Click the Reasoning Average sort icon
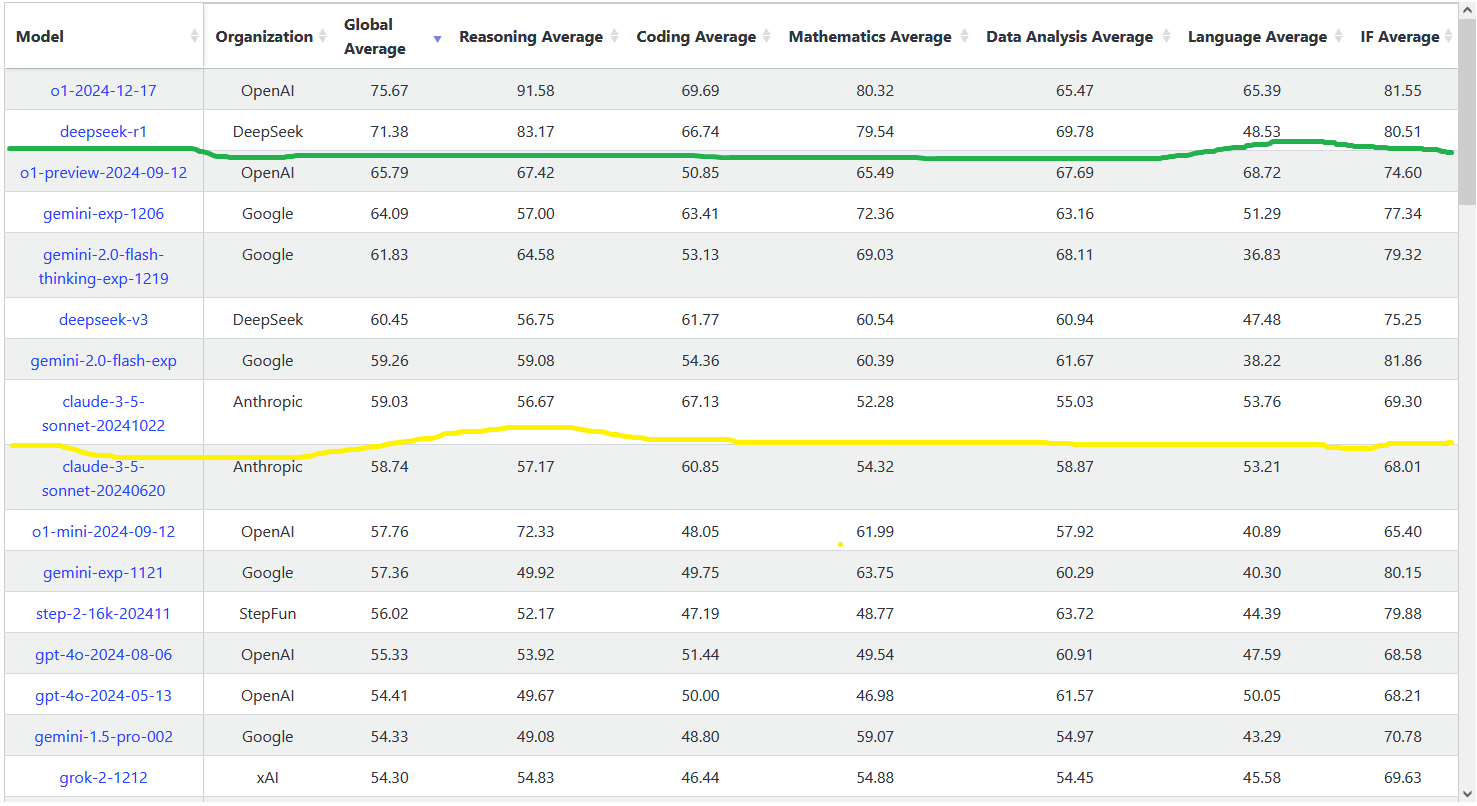This screenshot has width=1477, height=806. (x=613, y=37)
